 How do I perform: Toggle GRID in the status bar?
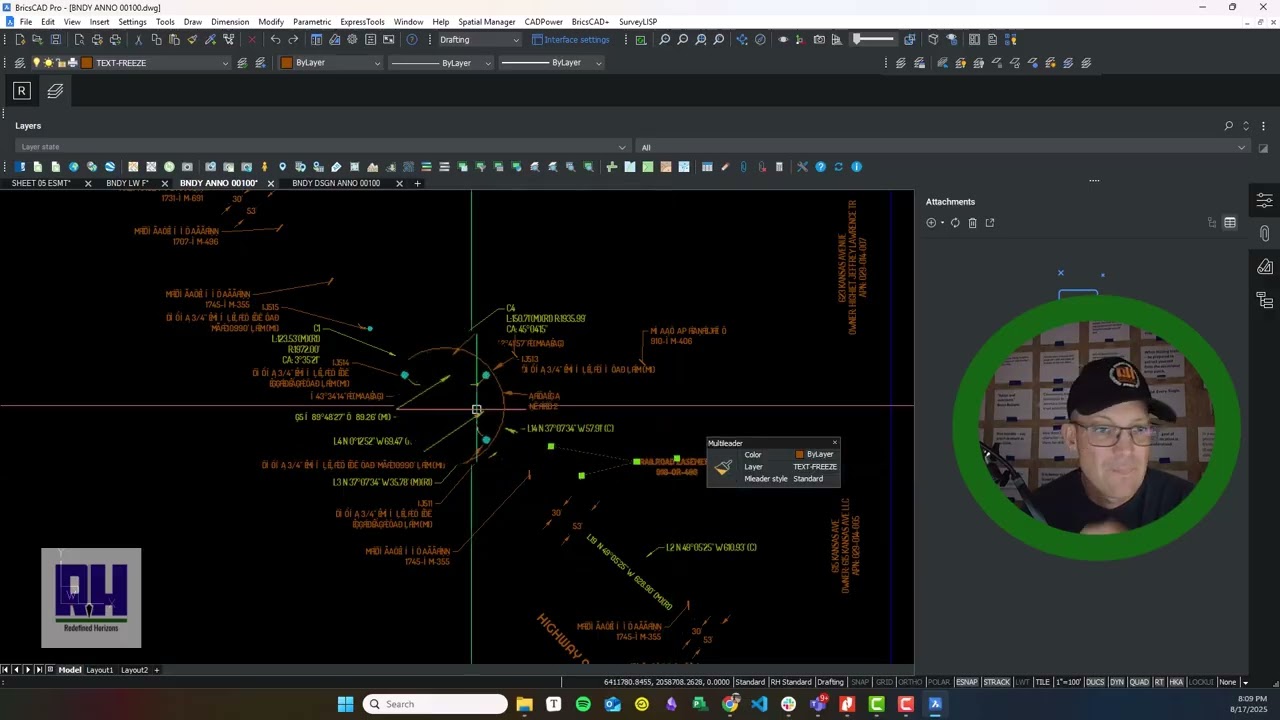tap(884, 682)
